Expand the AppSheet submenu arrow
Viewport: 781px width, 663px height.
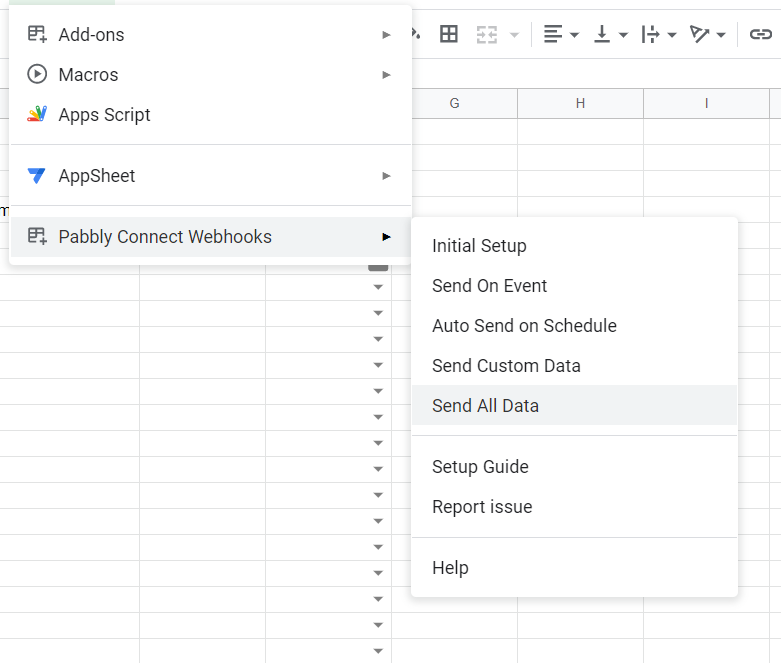coord(386,176)
